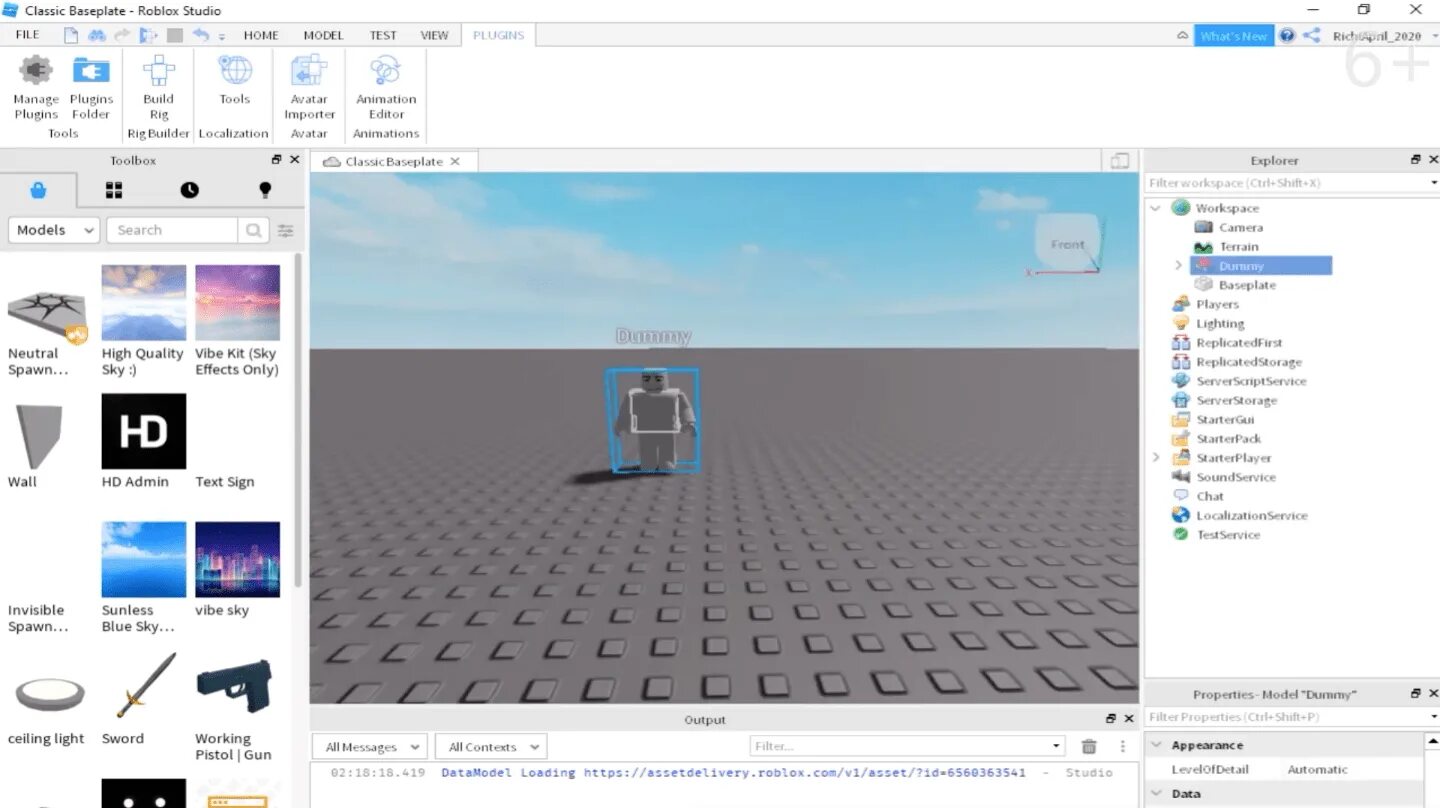Launch the Build Rig tool
1440x808 pixels.
coord(158,88)
